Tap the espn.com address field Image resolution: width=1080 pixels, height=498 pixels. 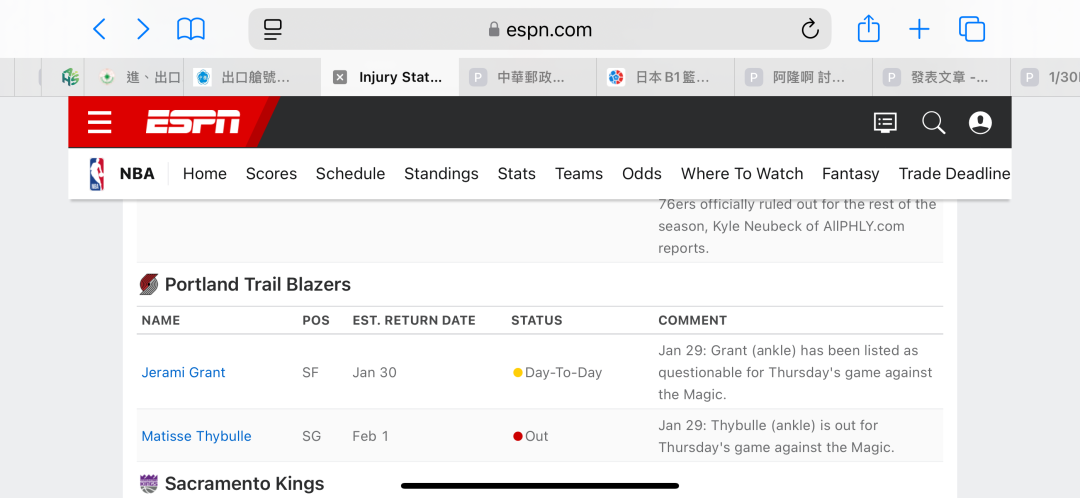point(540,29)
